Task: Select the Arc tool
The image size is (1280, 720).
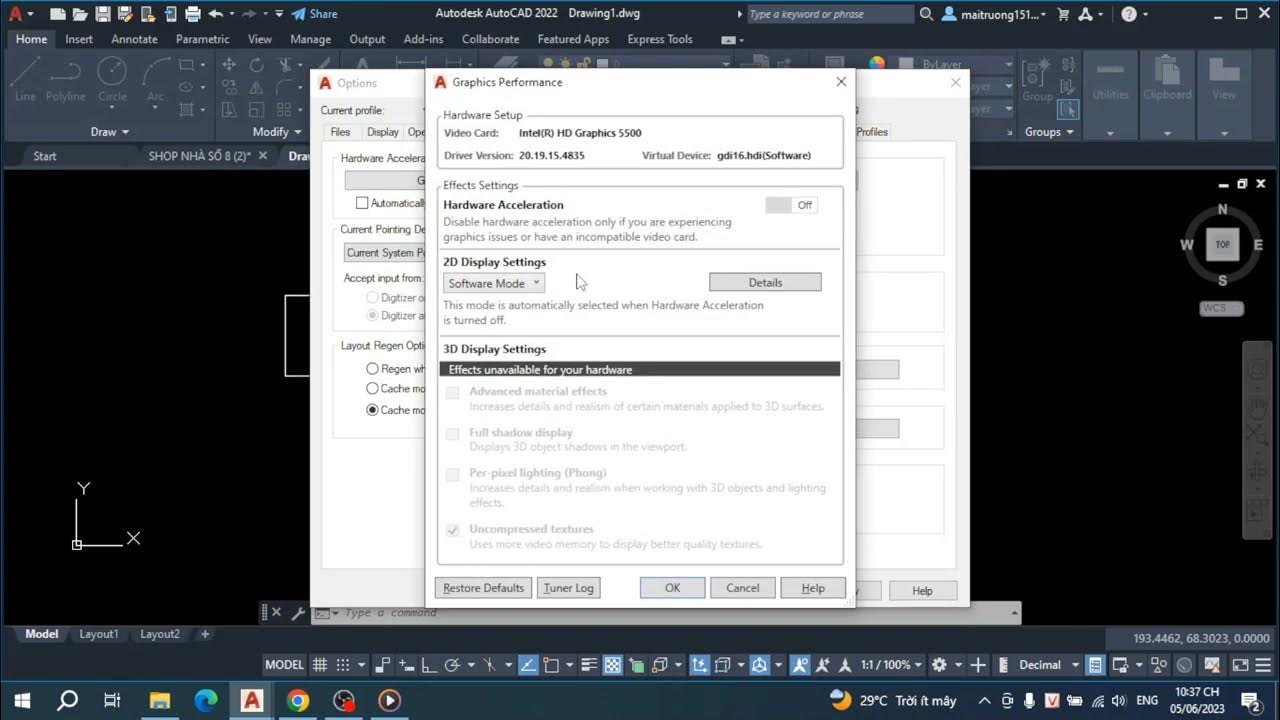Action: [x=156, y=80]
